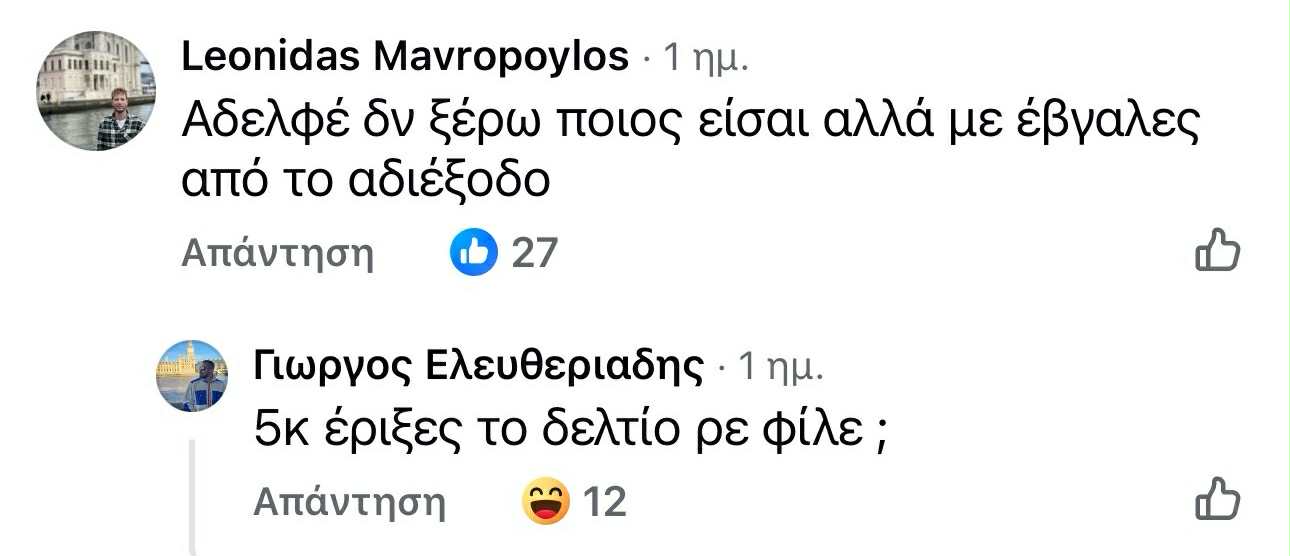This screenshot has width=1290, height=556.
Task: Show the 12 reactions count list
Action: pos(604,501)
